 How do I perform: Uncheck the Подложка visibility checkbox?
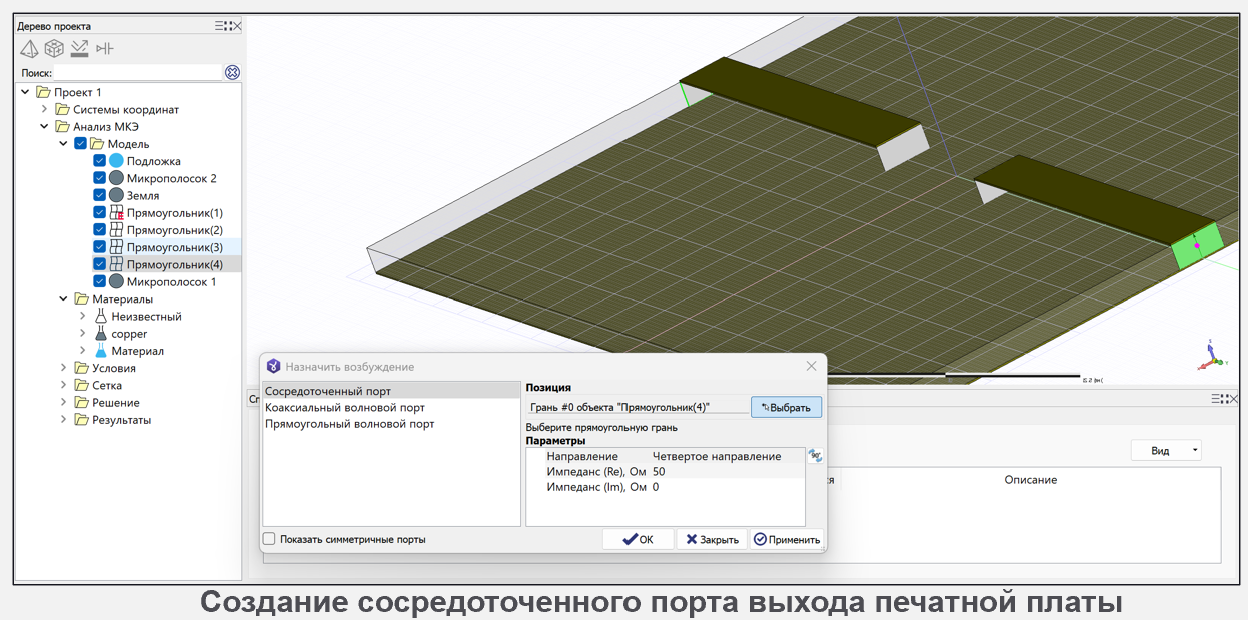pyautogui.click(x=100, y=161)
